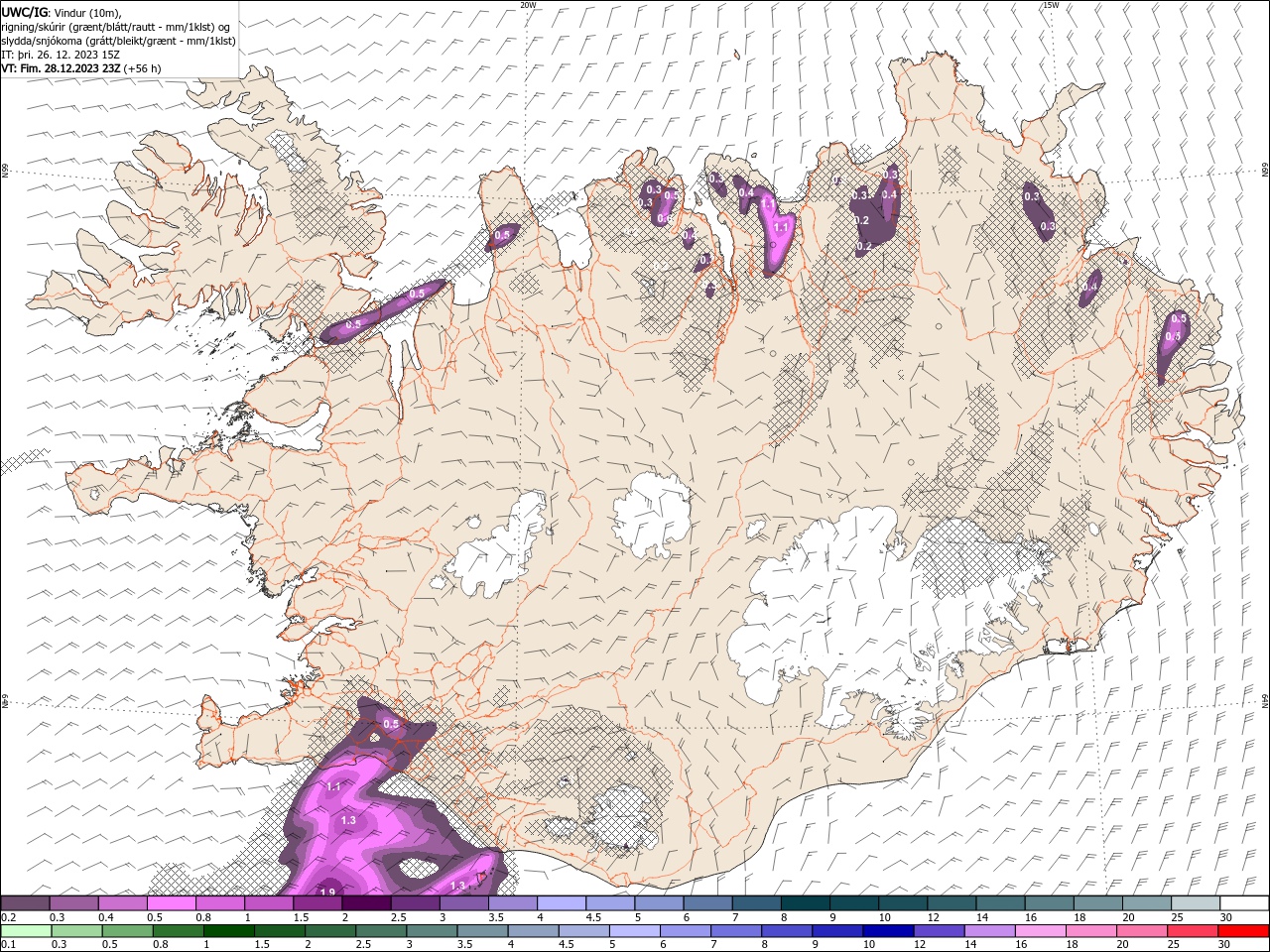Click snow scale swatch between 3 and 3.5

coord(464,903)
